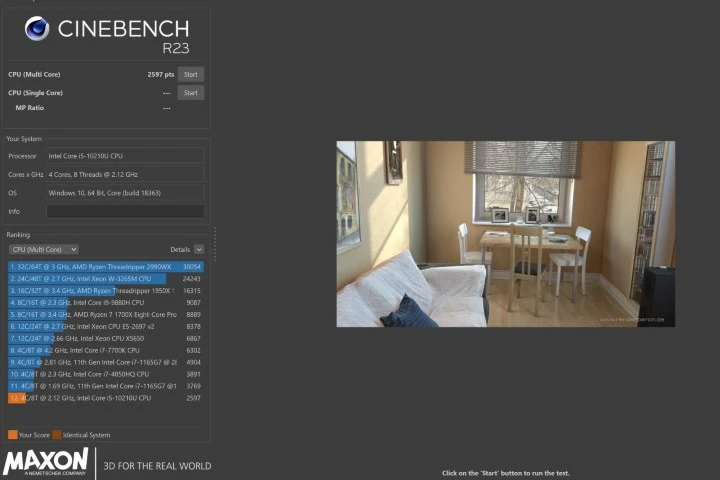Screen dimensions: 720x480
Task: Click the rendered room preview image
Action: tap(506, 234)
